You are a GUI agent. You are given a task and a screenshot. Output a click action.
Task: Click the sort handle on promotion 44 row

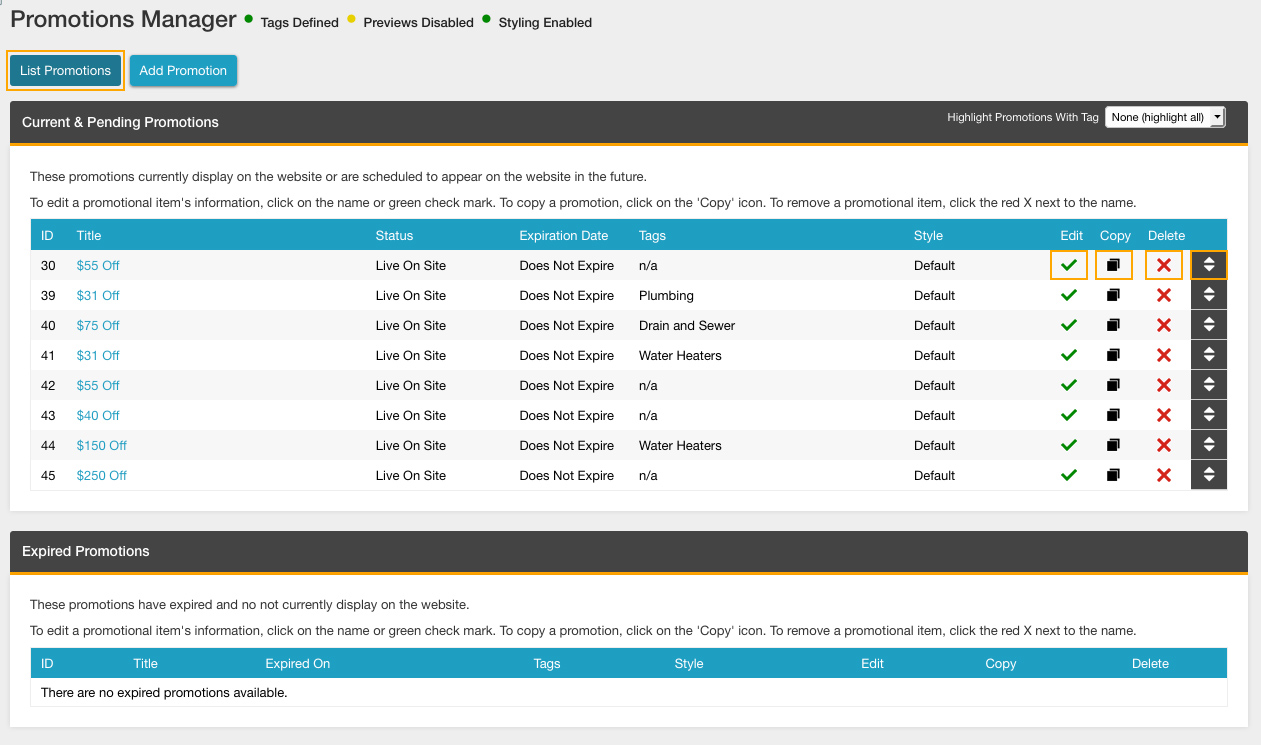pyautogui.click(x=1208, y=445)
